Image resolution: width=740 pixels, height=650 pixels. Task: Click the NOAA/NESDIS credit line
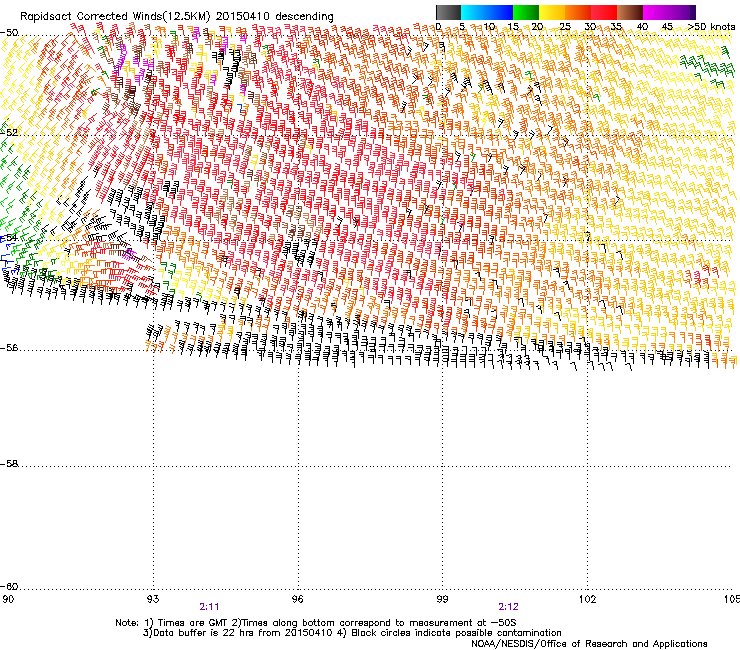(x=589, y=644)
